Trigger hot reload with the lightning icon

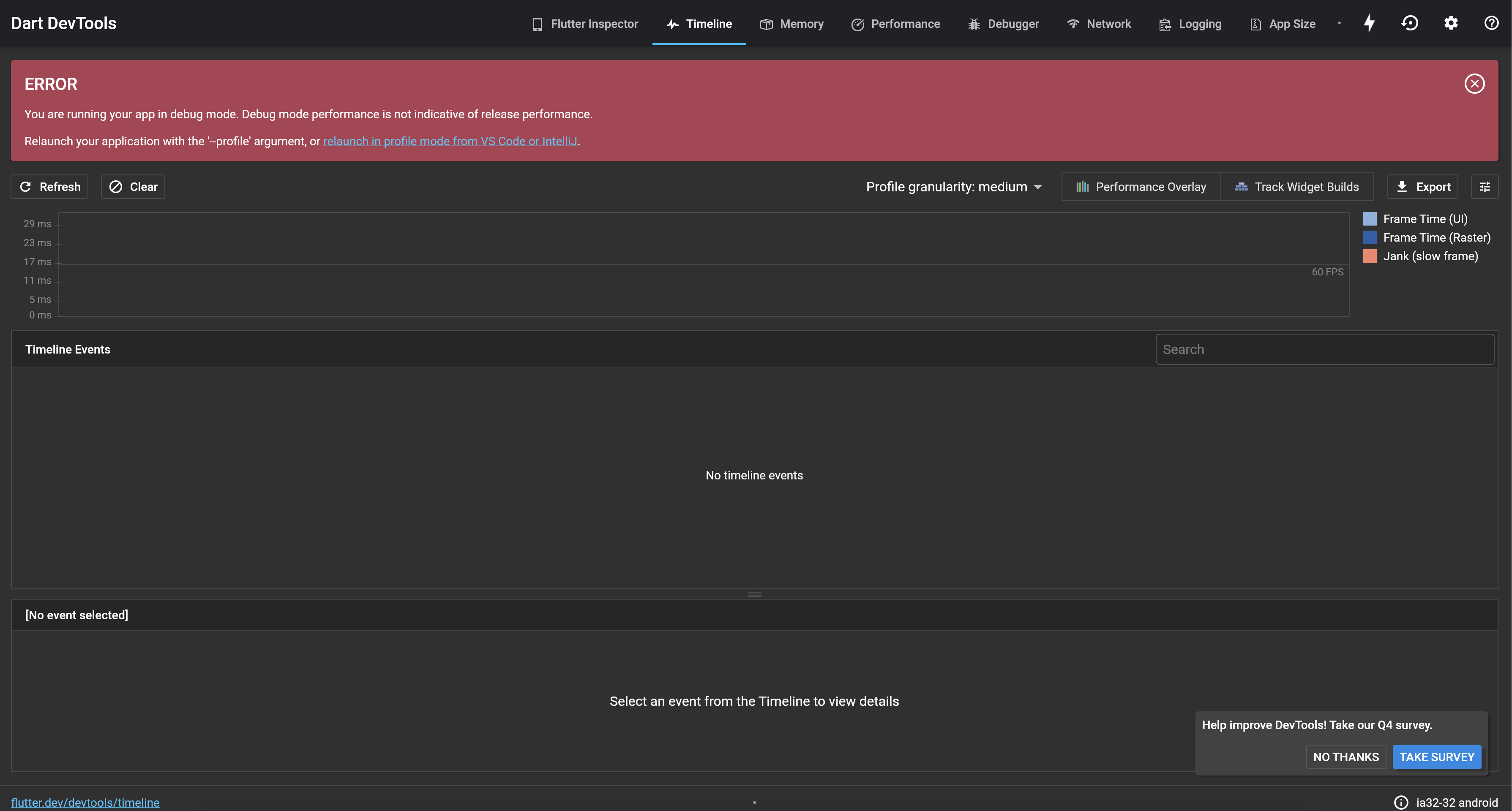(1369, 23)
